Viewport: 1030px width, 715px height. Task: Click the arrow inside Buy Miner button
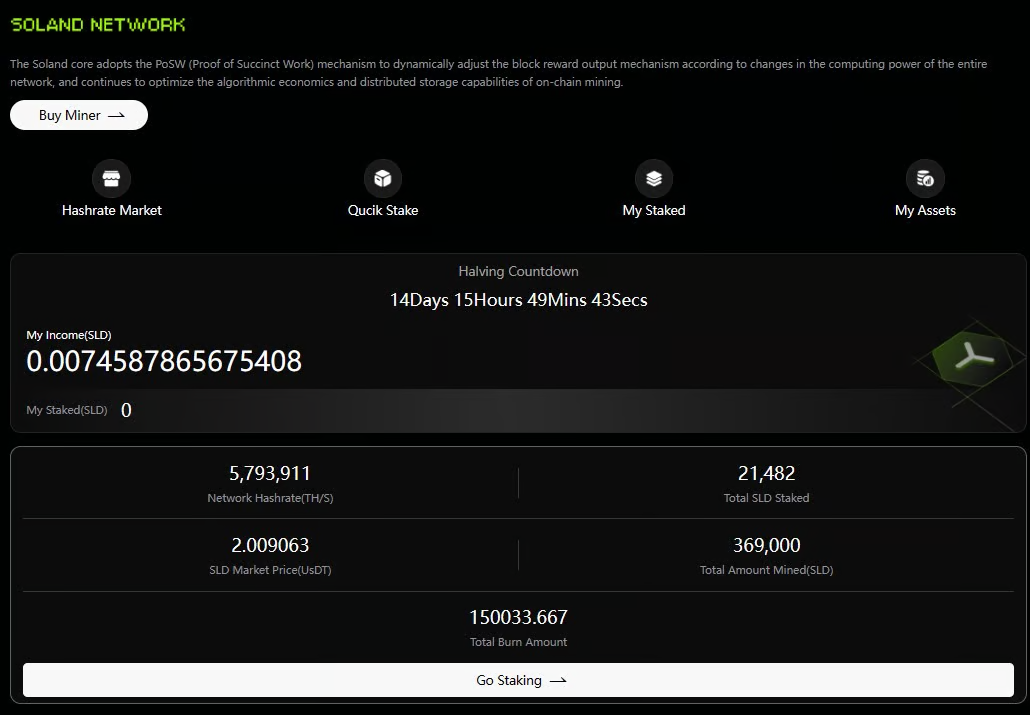coord(117,116)
